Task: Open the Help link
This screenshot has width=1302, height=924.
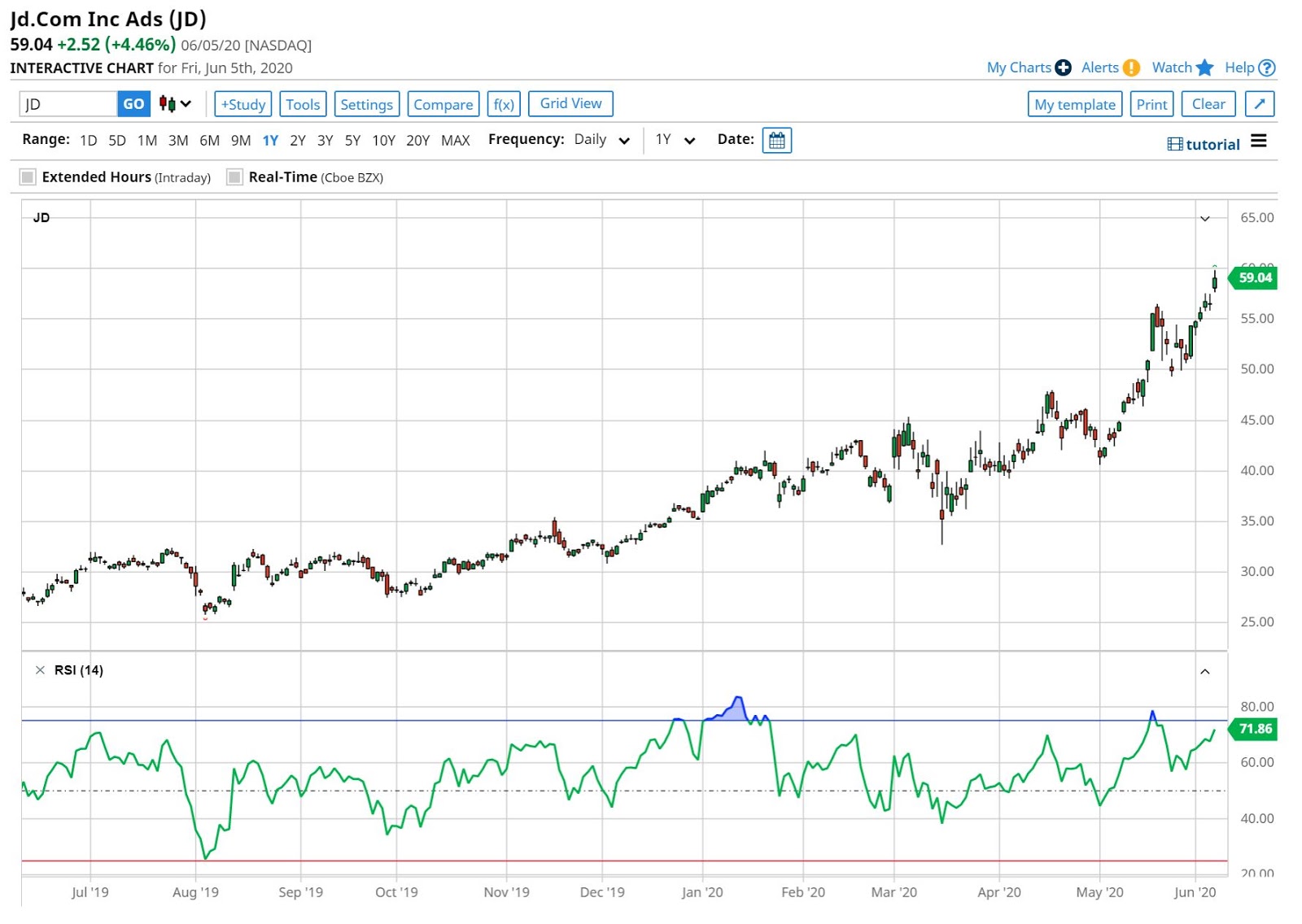Action: [x=1239, y=68]
